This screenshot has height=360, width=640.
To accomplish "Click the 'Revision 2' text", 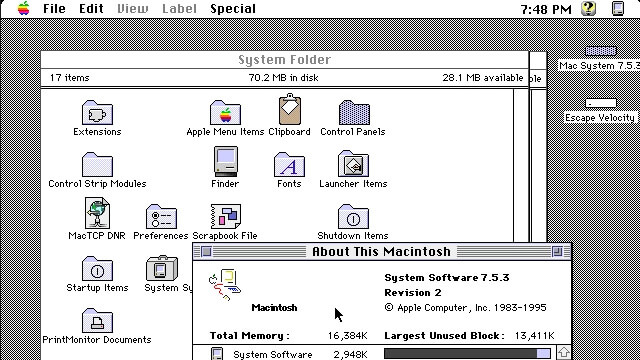I will [x=413, y=293].
